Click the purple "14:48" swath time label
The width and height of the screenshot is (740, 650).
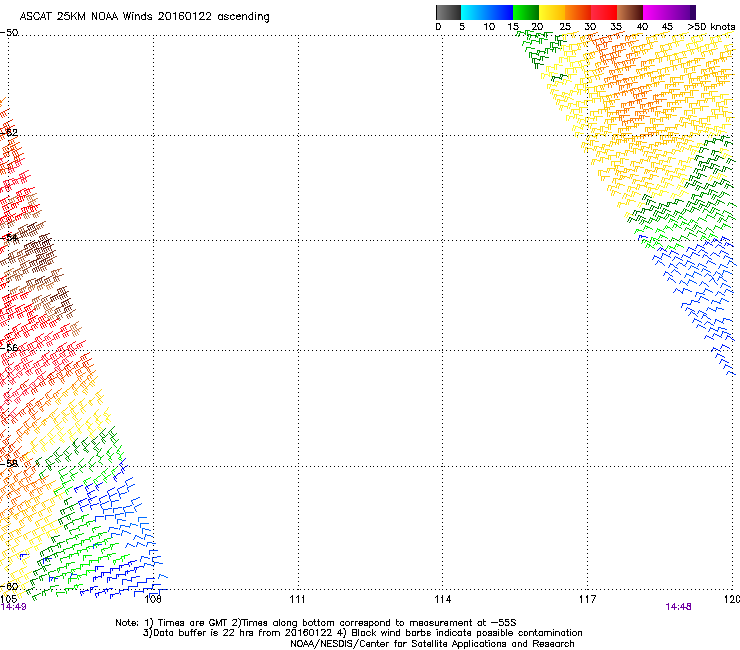[x=679, y=607]
